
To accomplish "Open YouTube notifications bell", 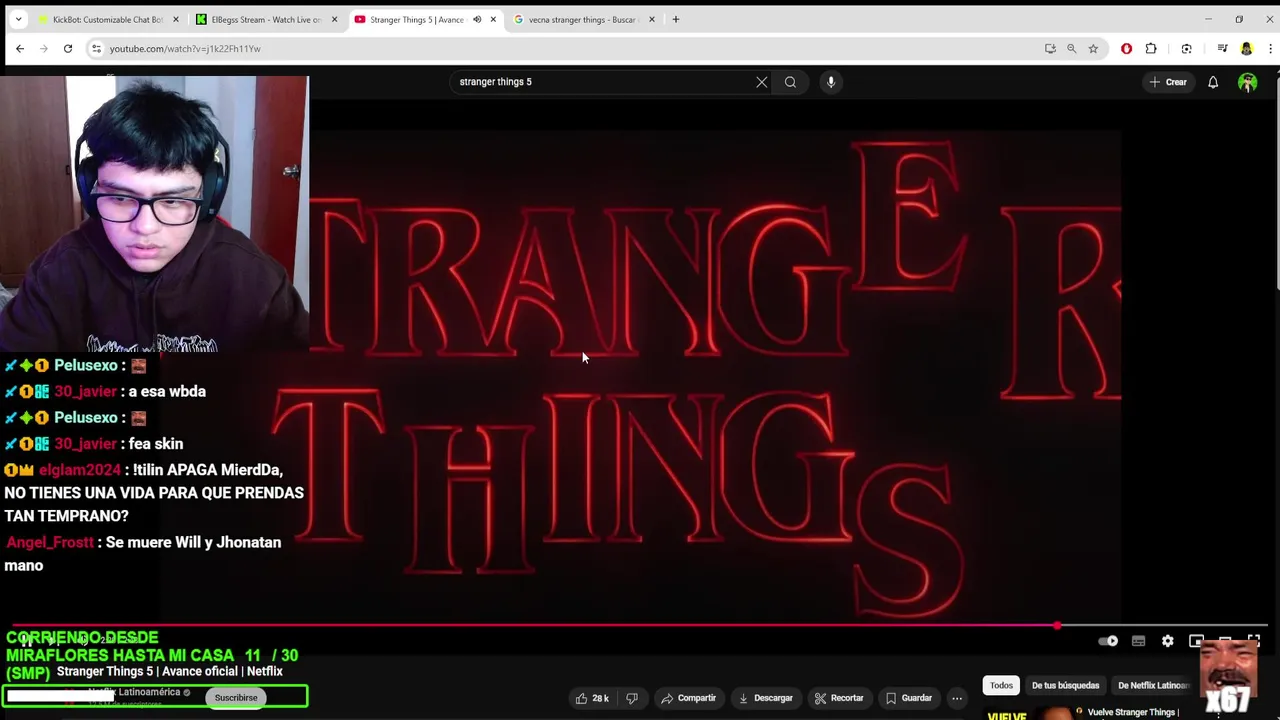I will coord(1213,82).
